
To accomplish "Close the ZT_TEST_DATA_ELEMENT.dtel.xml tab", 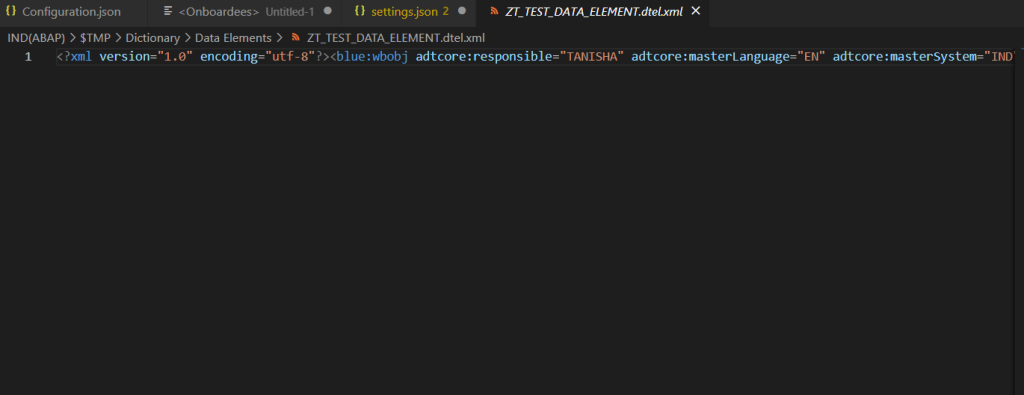I will tap(696, 11).
